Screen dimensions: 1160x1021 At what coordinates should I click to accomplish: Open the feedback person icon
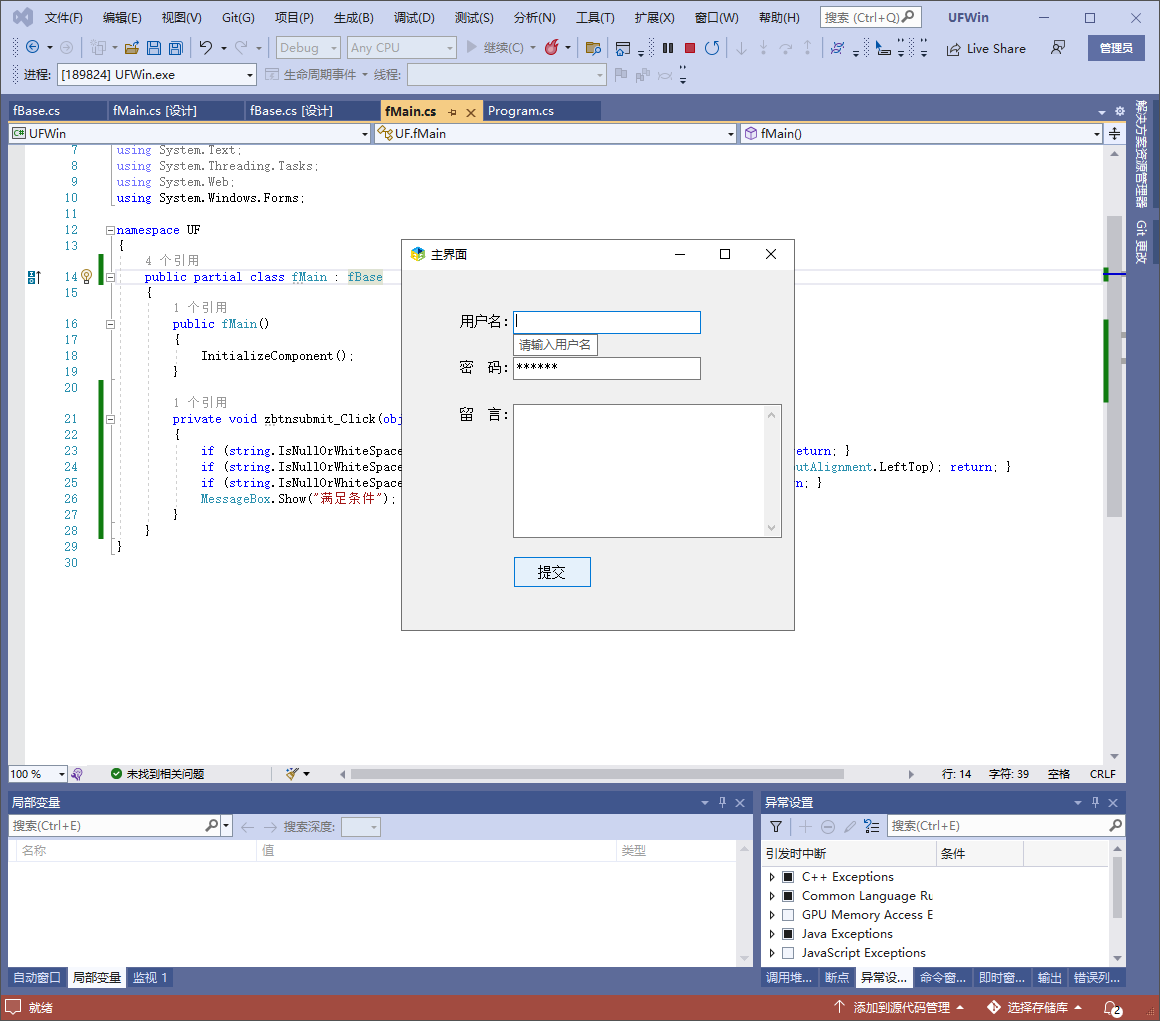pos(1058,47)
